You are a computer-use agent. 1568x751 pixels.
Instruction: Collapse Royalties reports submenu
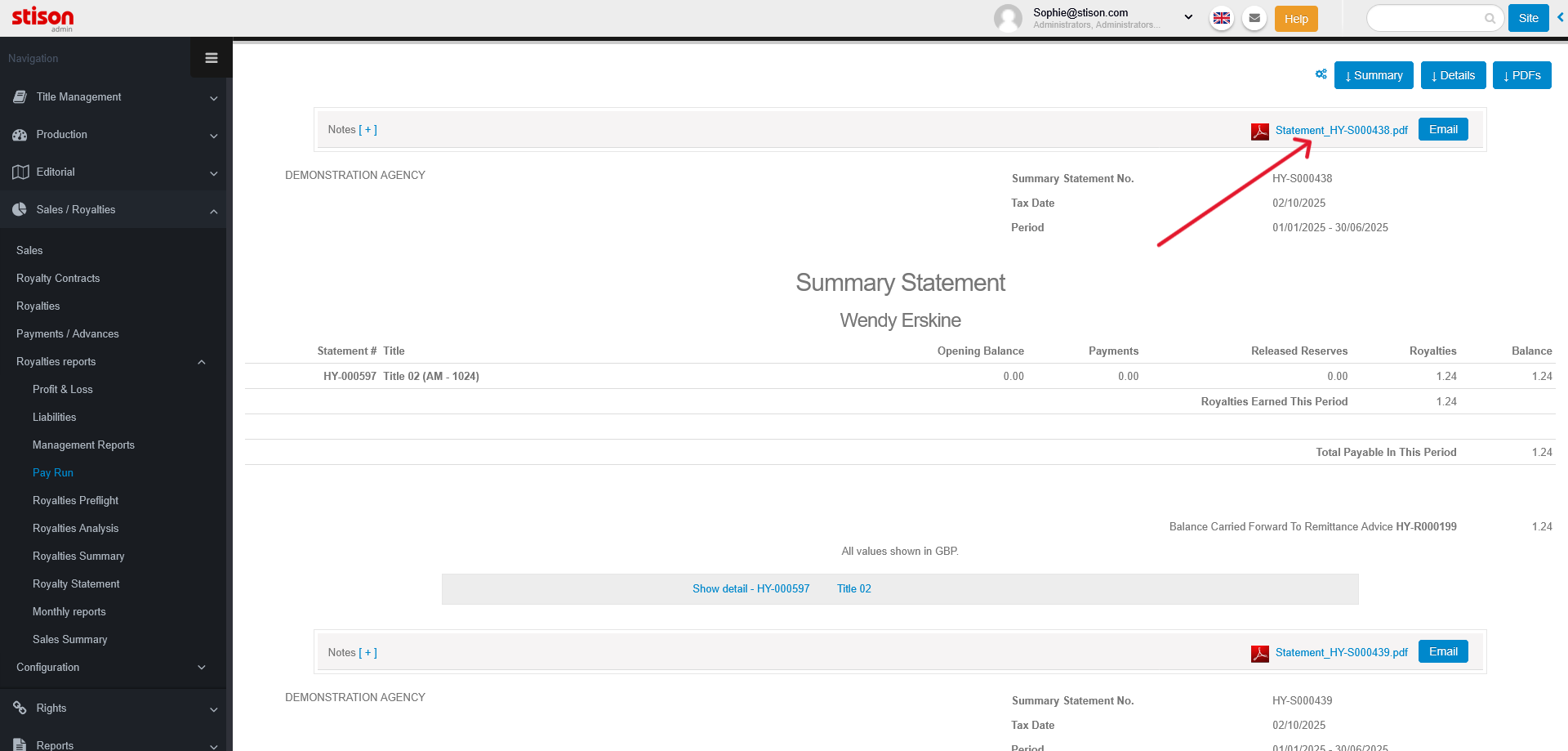[201, 362]
